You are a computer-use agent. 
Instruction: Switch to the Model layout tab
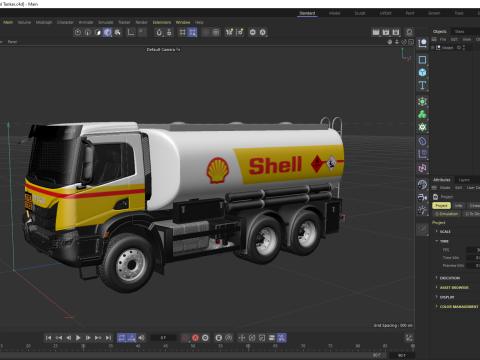click(334, 13)
